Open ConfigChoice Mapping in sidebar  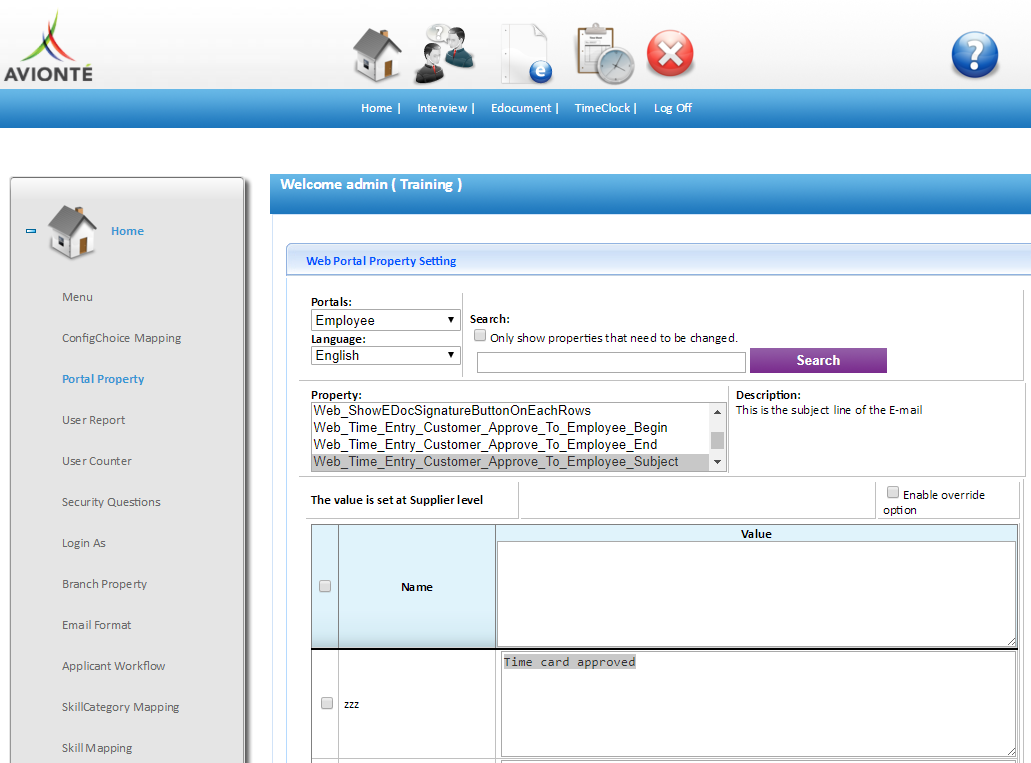(122, 338)
